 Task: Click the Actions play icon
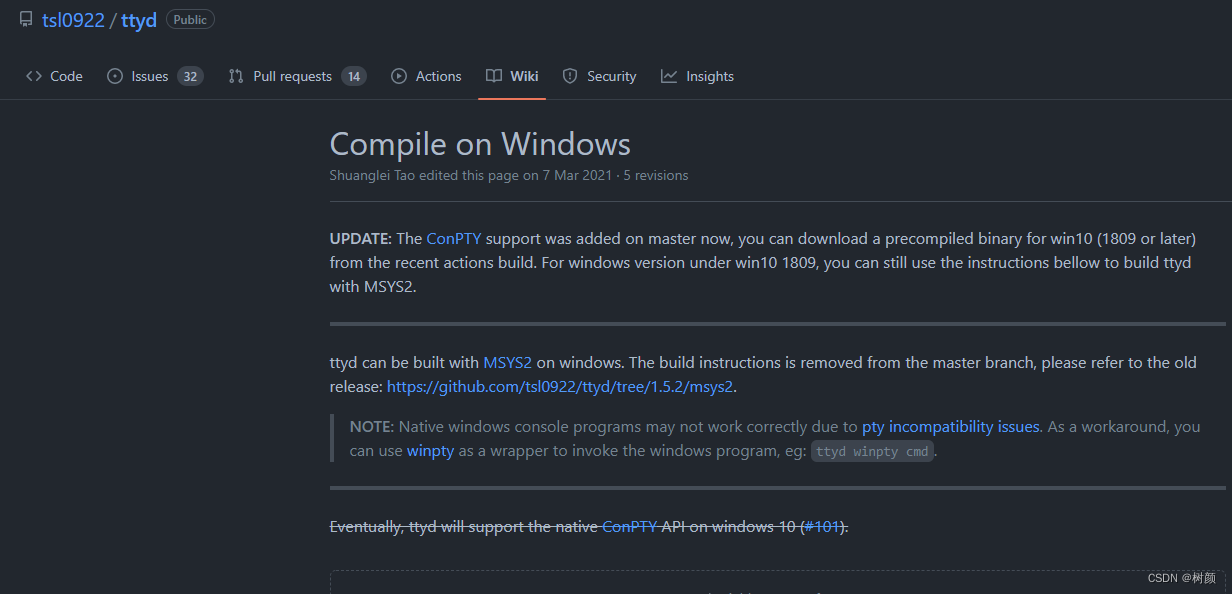point(397,76)
